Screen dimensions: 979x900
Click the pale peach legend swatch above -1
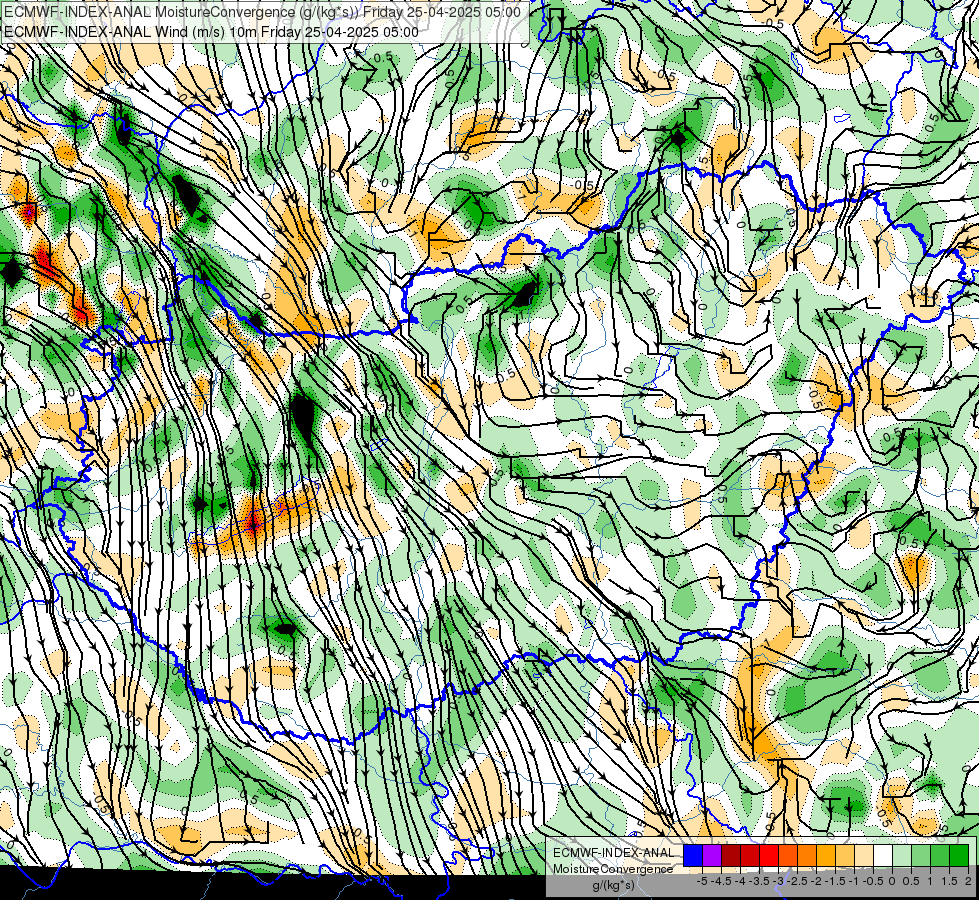pyautogui.click(x=863, y=856)
